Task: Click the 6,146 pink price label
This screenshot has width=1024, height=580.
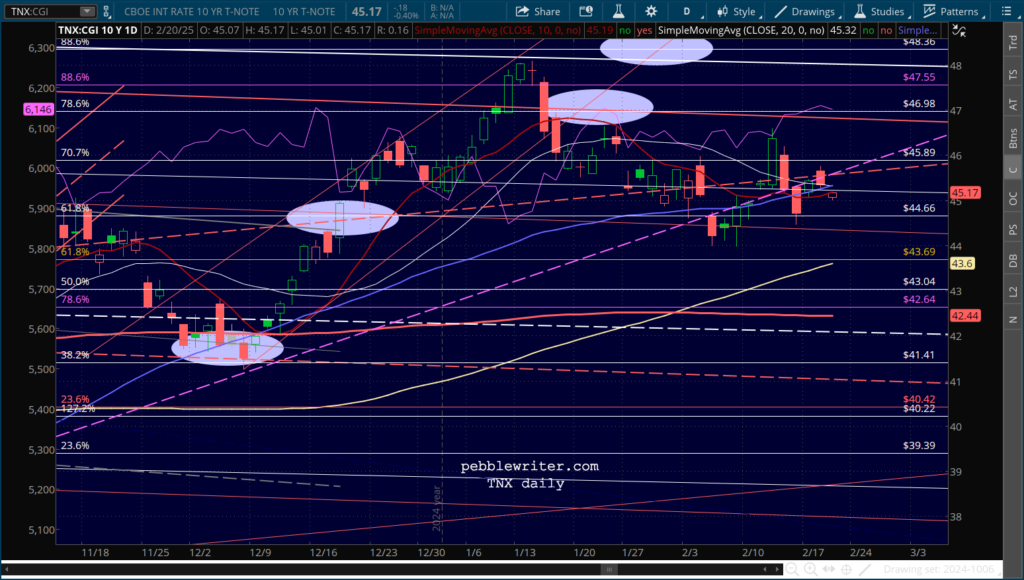Action: pyautogui.click(x=39, y=110)
